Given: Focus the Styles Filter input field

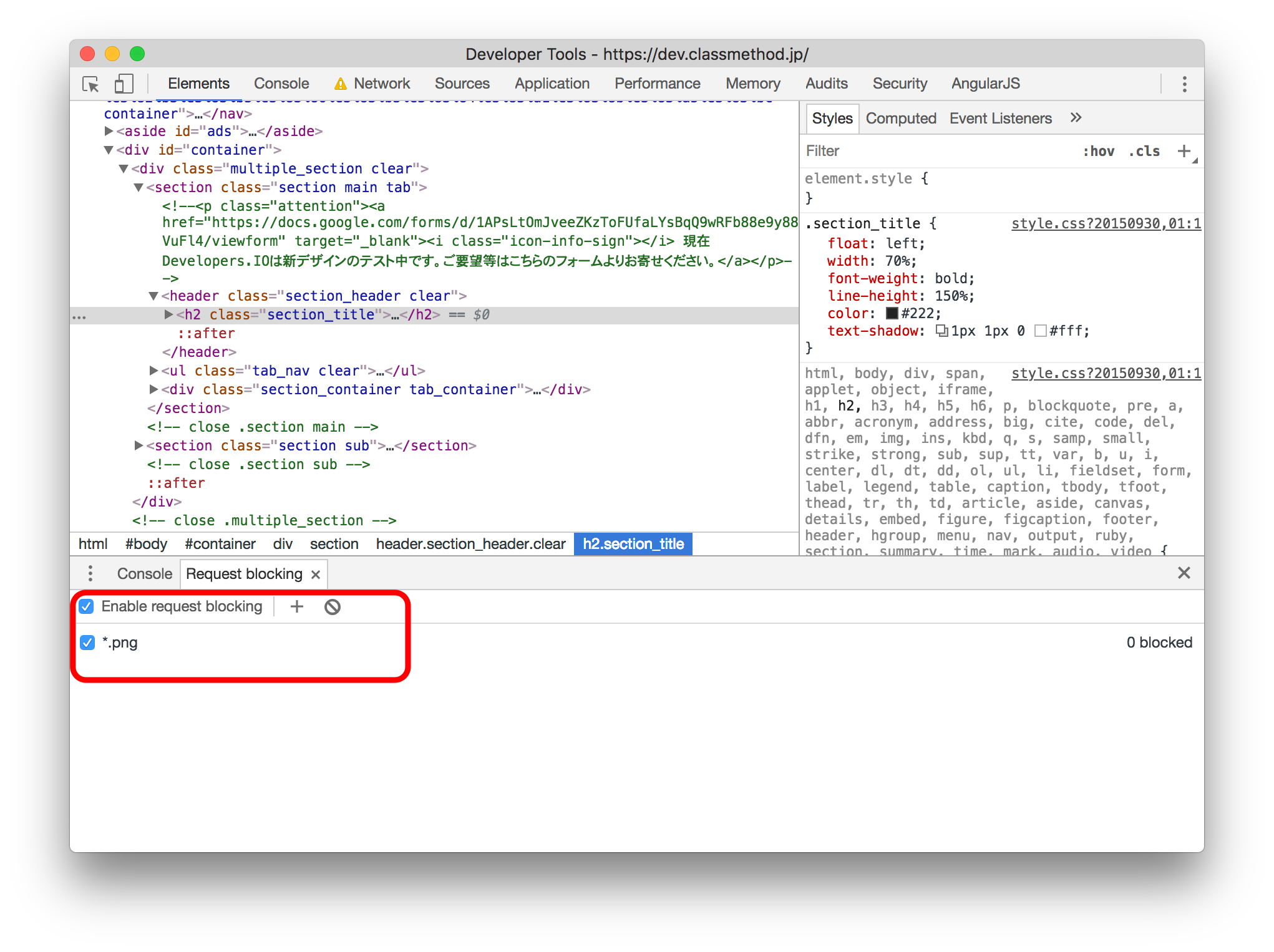Looking at the screenshot, I should (x=939, y=151).
